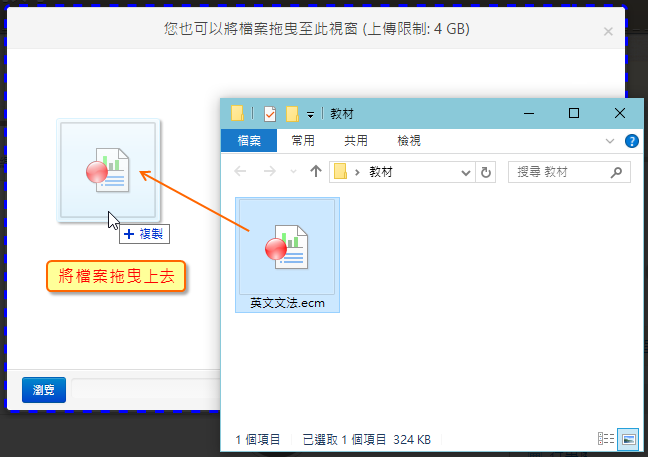Click the 瀏覽 browse button
The image size is (648, 457).
click(43, 390)
